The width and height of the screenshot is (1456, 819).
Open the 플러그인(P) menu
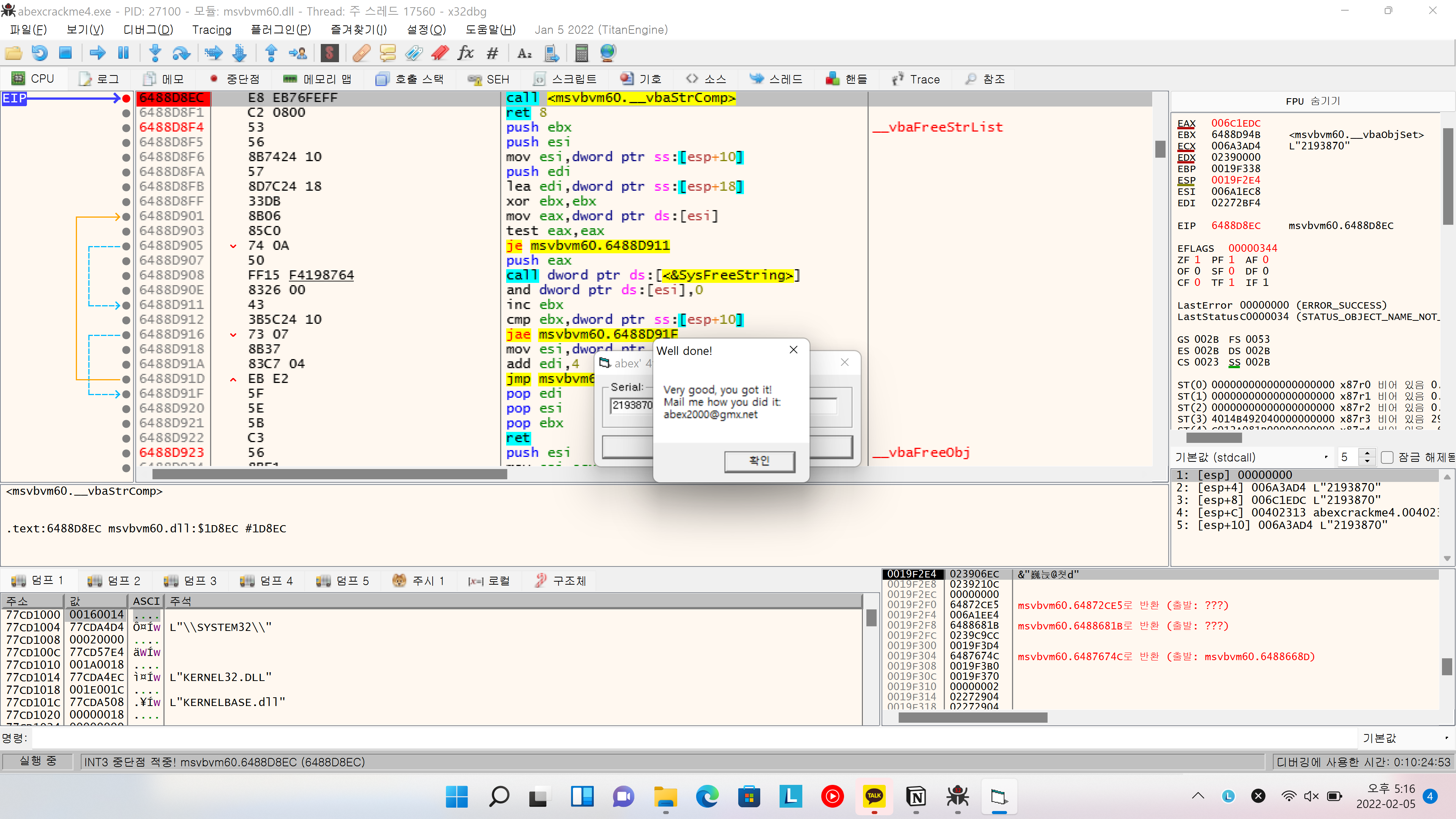(280, 30)
